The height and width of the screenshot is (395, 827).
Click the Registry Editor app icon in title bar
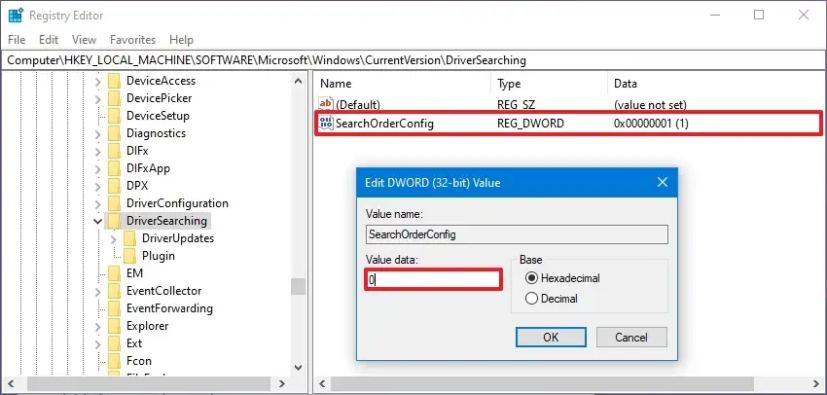(x=16, y=15)
